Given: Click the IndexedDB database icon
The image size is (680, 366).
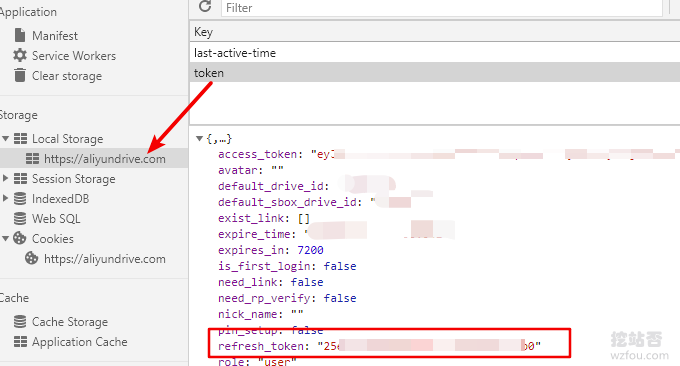Looking at the screenshot, I should point(20,199).
